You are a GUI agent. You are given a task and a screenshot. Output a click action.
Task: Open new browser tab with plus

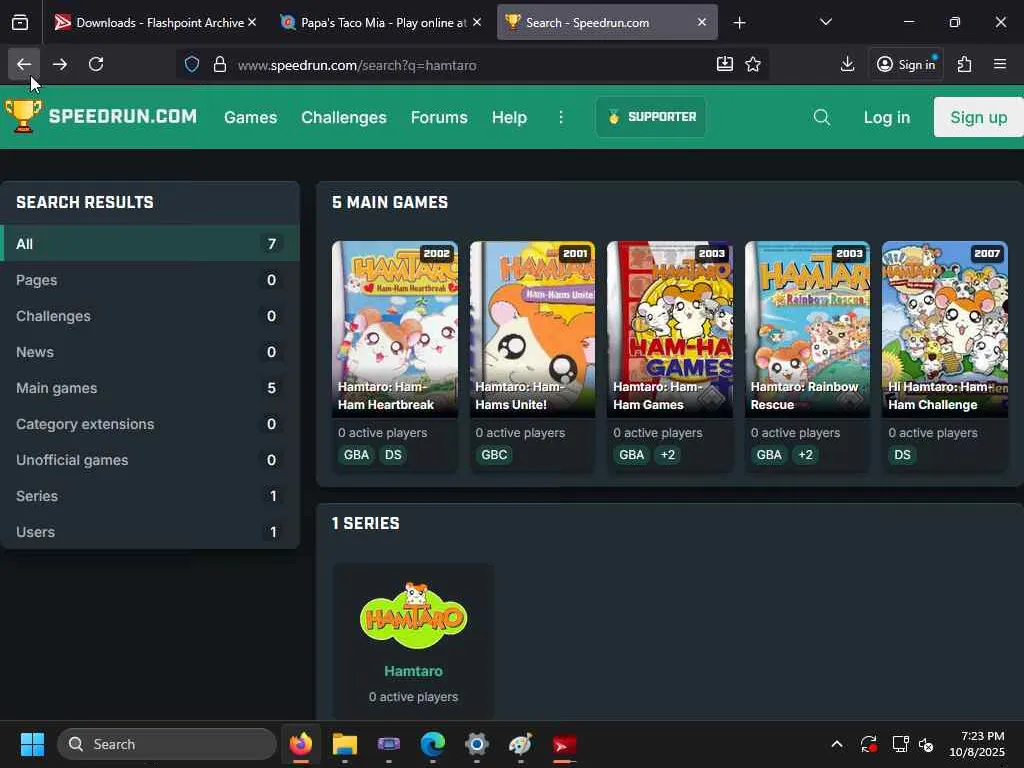coord(739,23)
